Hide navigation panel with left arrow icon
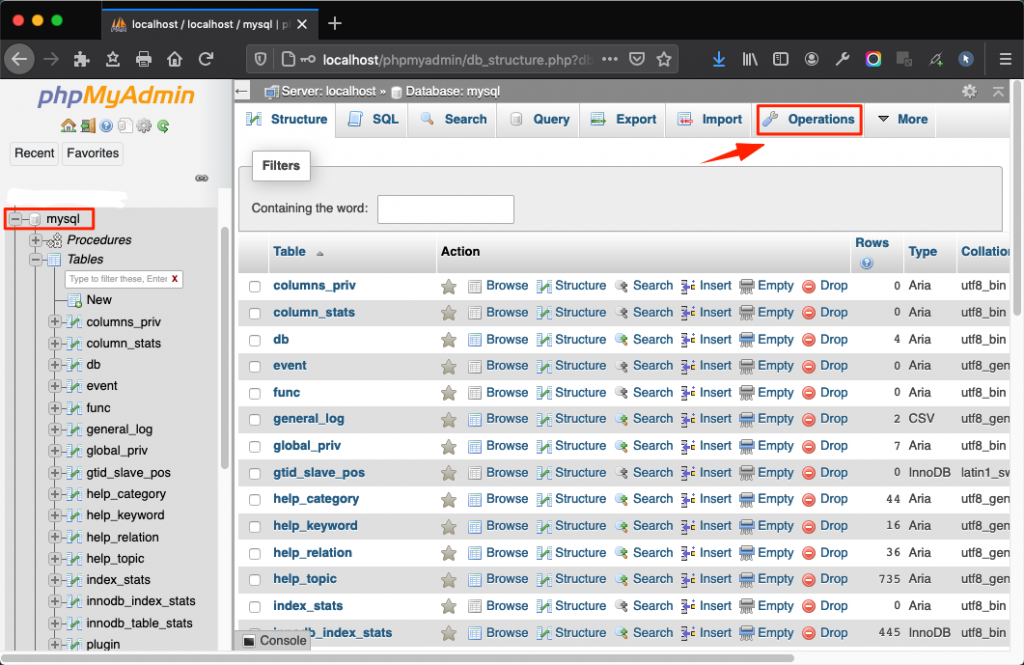This screenshot has width=1024, height=665. [242, 91]
